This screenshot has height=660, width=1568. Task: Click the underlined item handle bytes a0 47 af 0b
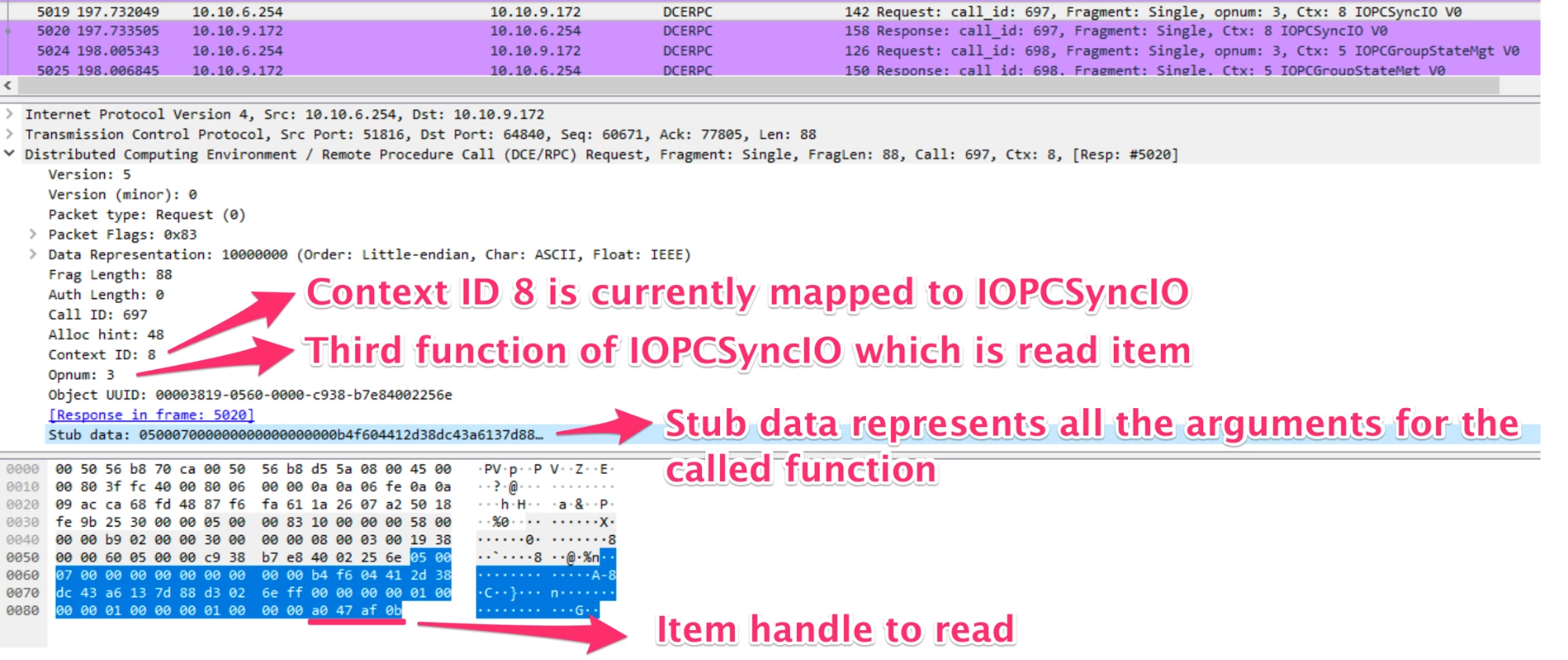click(x=356, y=611)
